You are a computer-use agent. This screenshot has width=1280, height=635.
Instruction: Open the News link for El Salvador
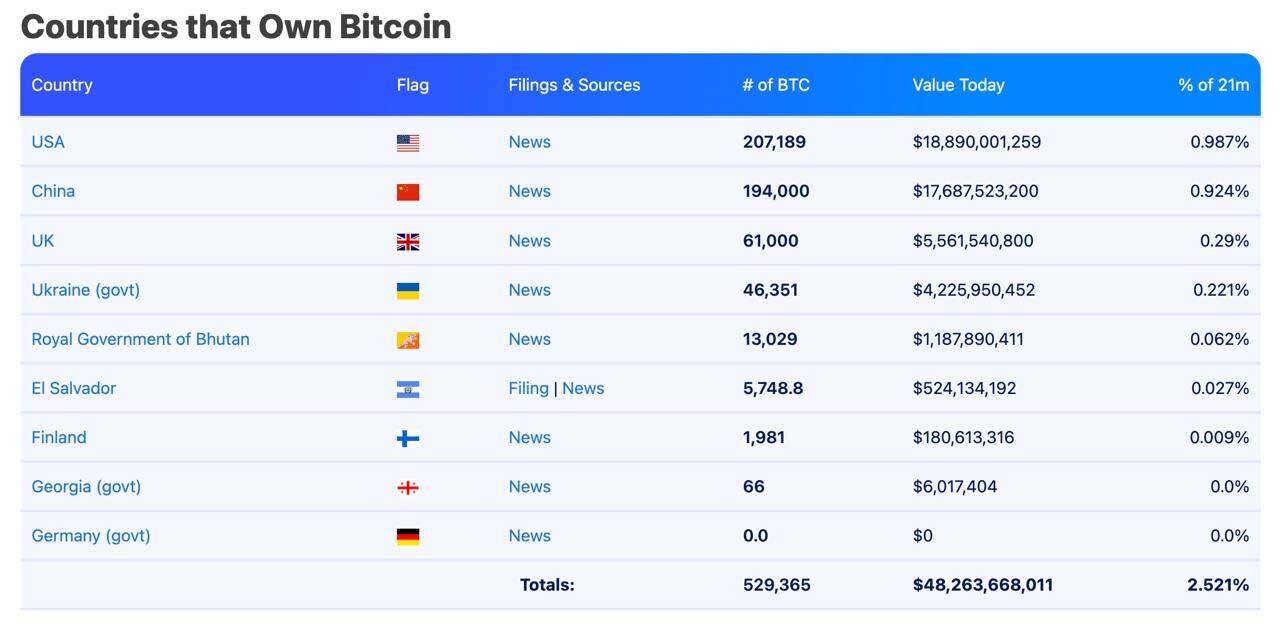coord(583,388)
